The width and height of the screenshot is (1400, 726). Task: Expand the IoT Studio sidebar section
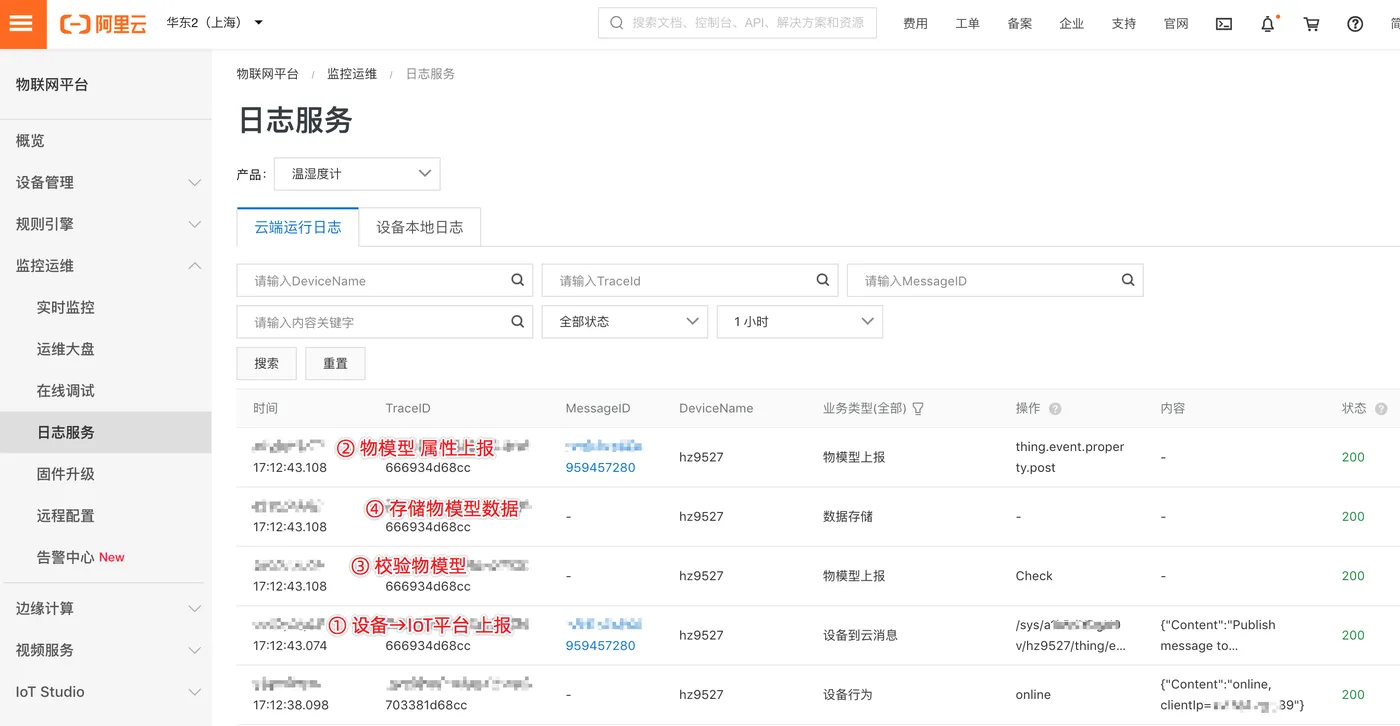pos(106,692)
